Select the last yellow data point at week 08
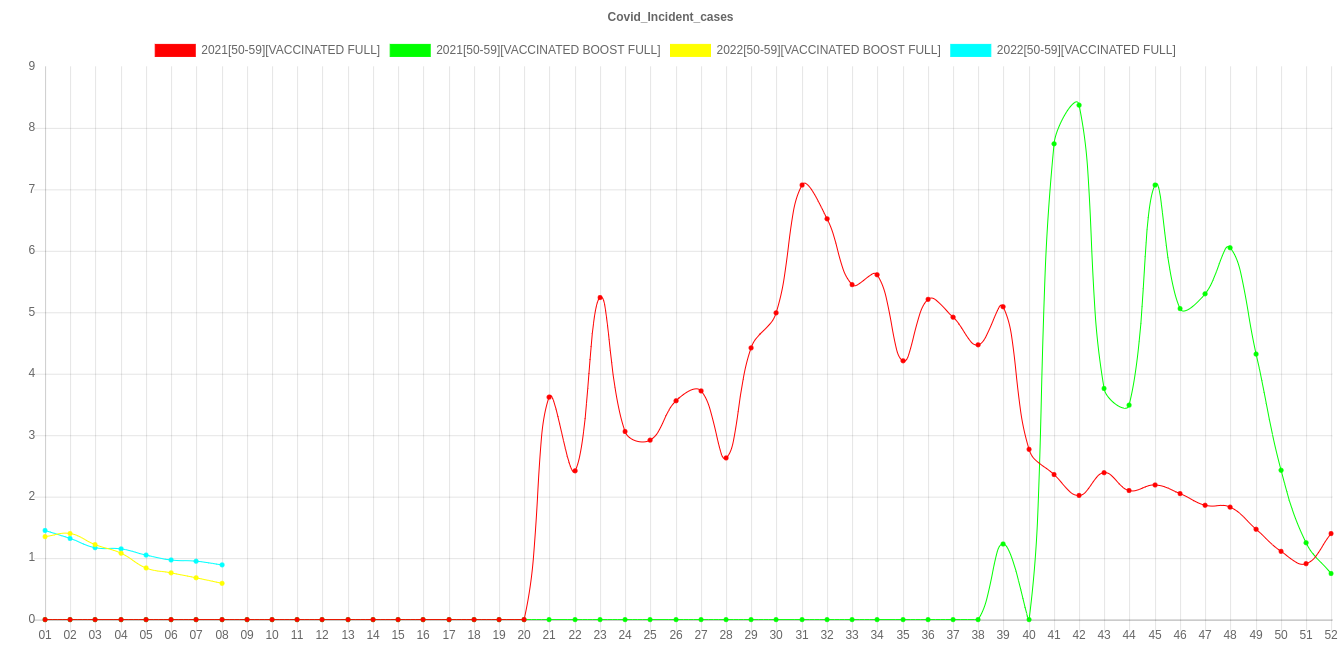 (222, 583)
